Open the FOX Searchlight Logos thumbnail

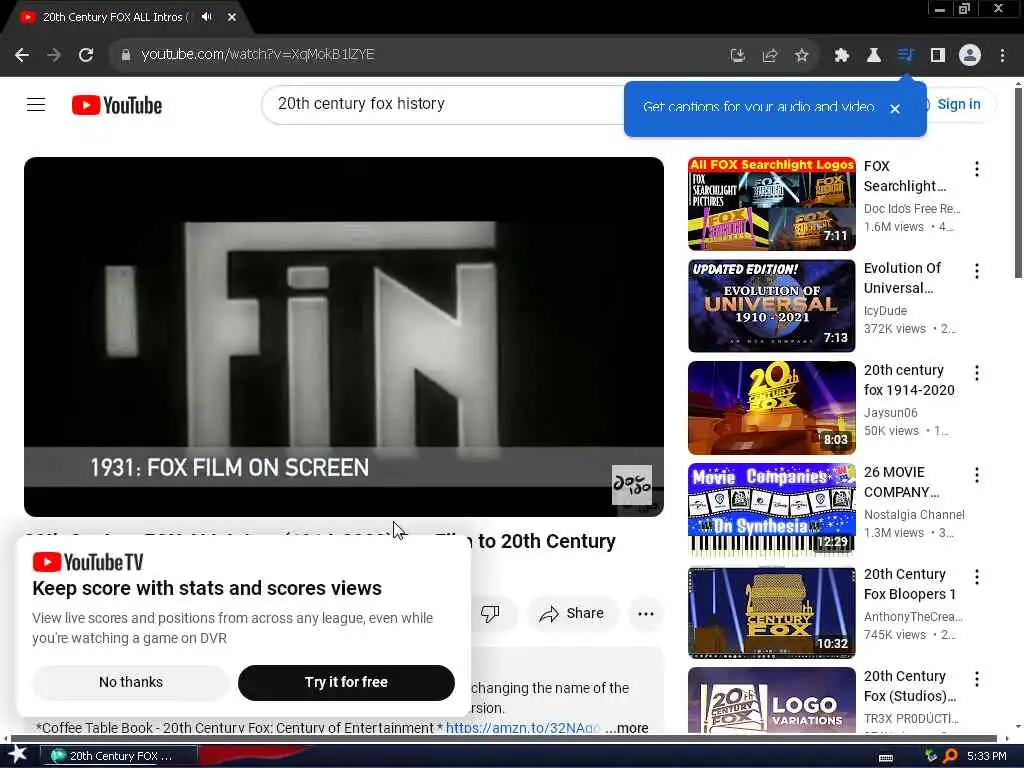771,204
